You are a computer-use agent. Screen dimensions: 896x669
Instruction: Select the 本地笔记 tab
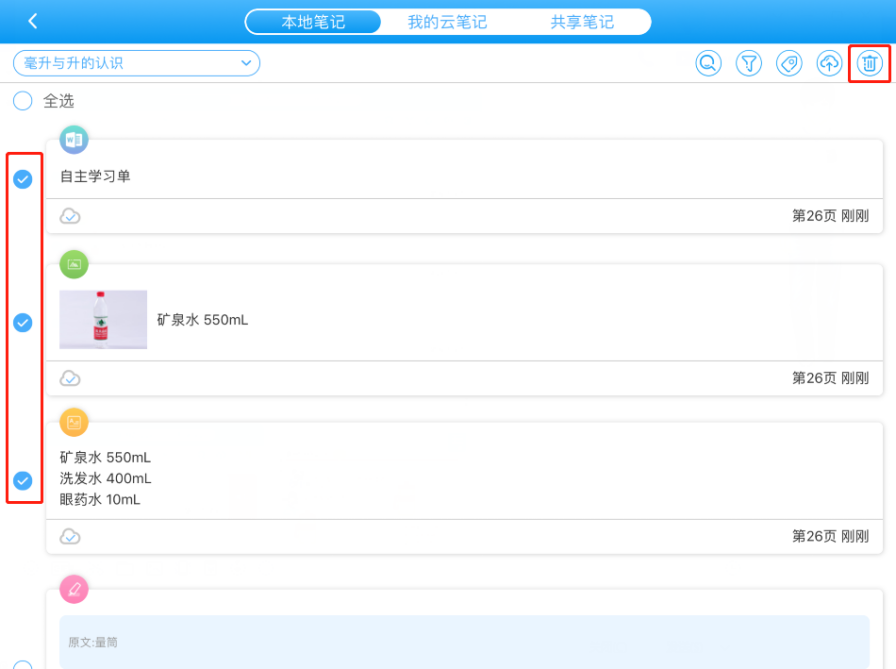(x=313, y=22)
